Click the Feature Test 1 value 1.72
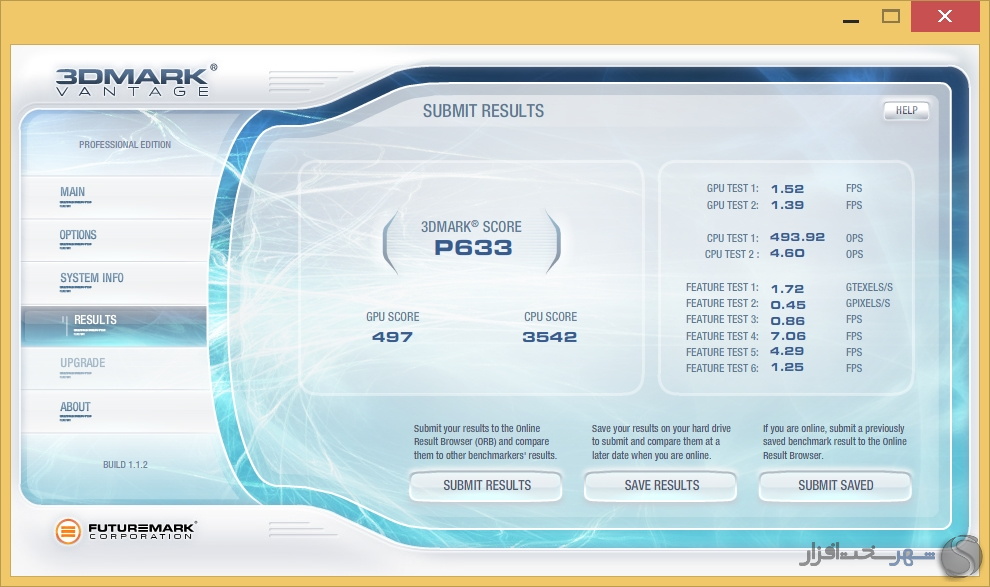 pyautogui.click(x=787, y=289)
